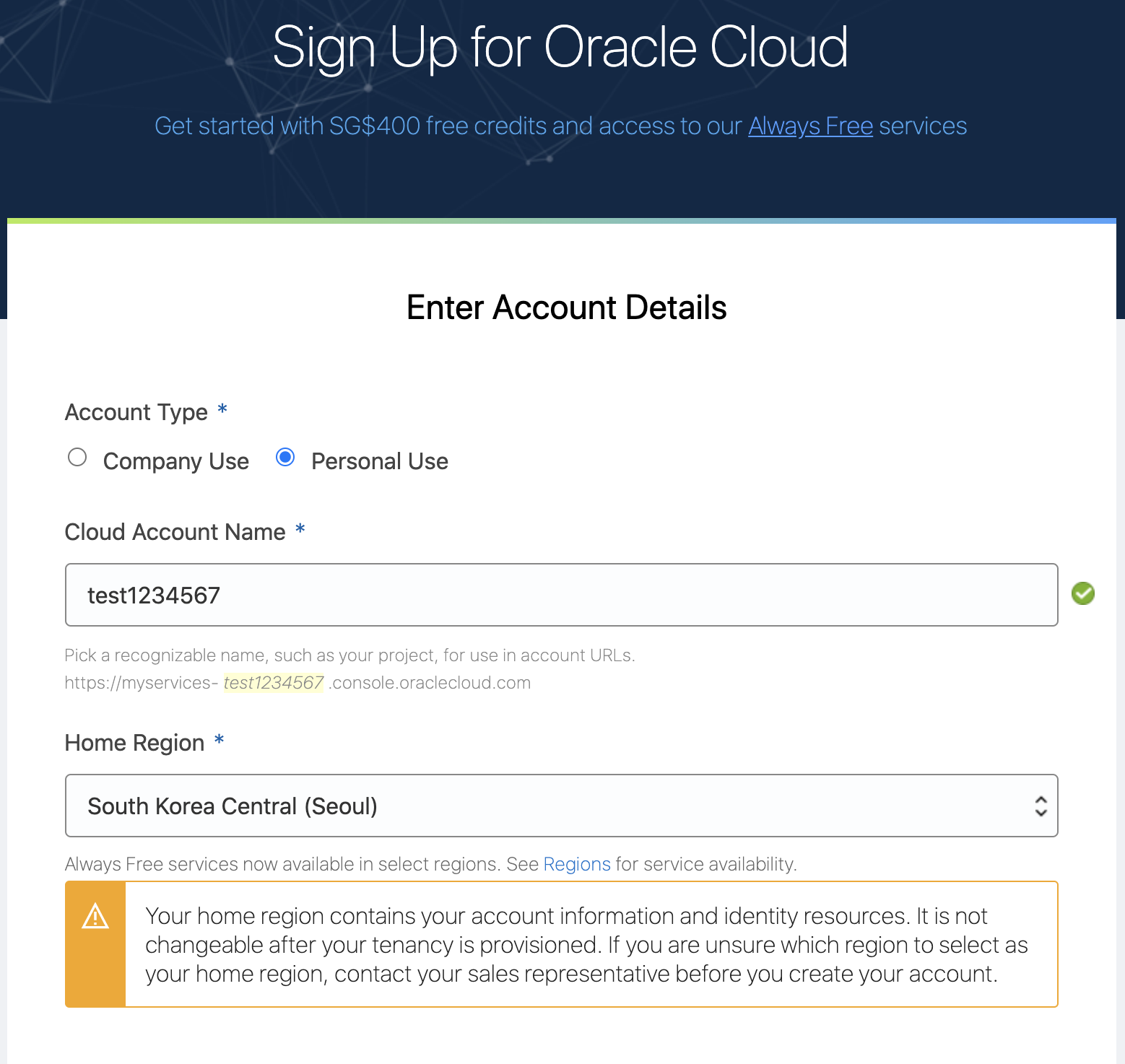Click the orange warning triangle icon
The height and width of the screenshot is (1064, 1125).
[95, 916]
